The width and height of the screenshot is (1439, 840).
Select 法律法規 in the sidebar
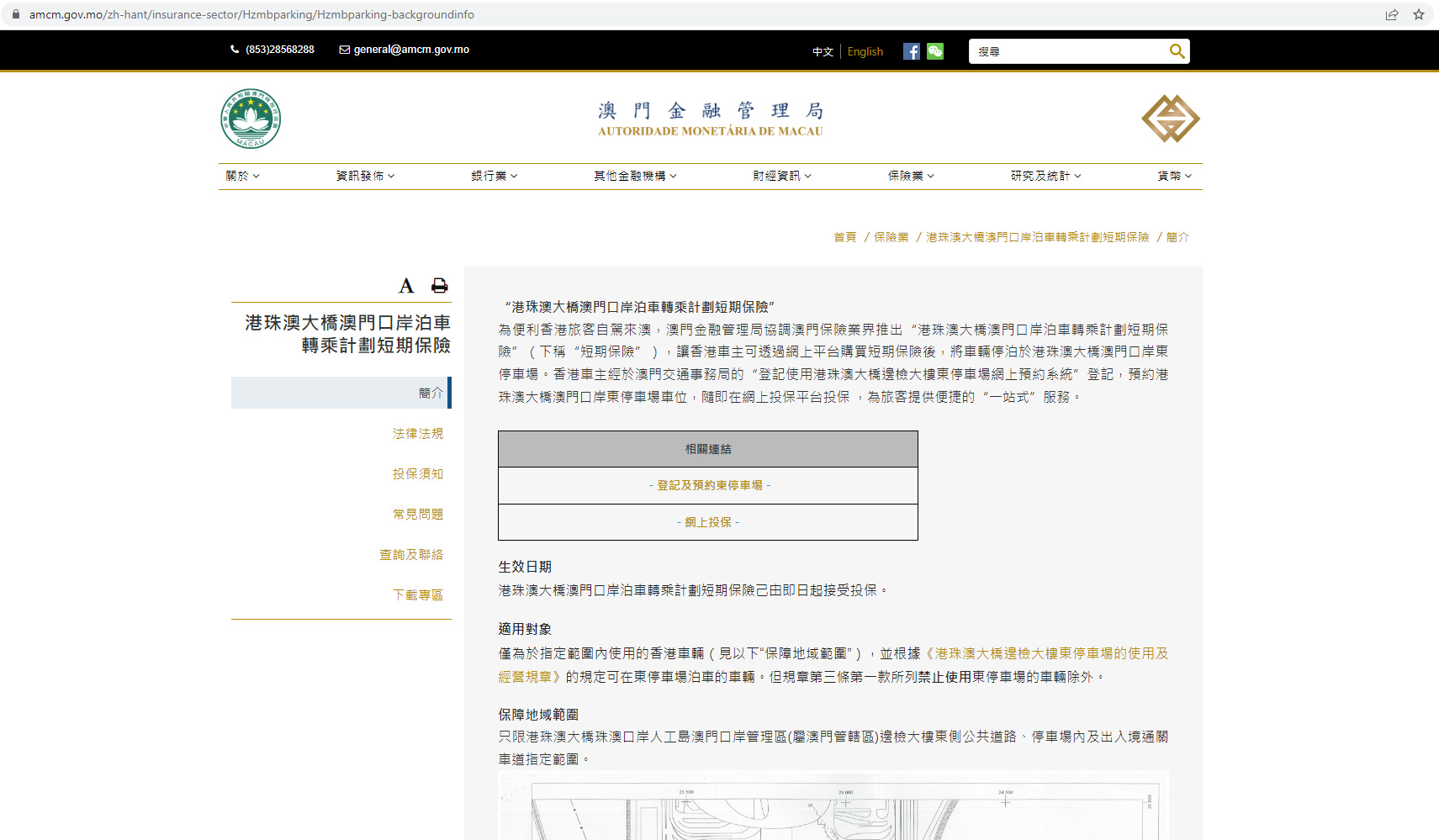[x=417, y=434]
